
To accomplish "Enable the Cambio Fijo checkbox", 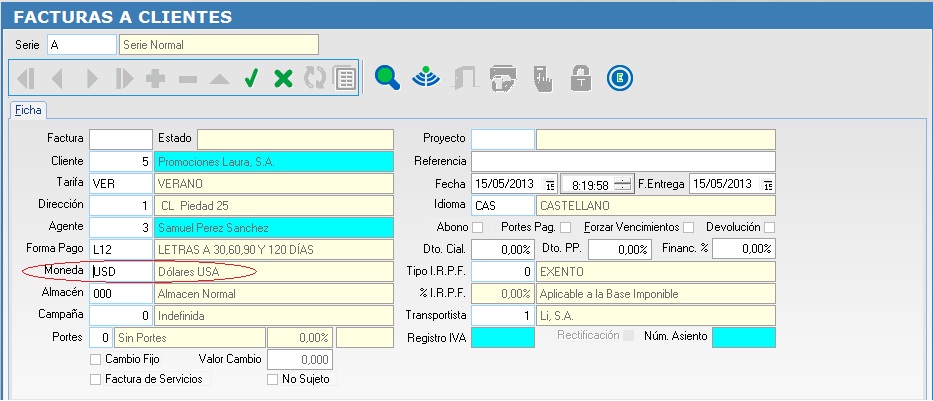I will 95,359.
